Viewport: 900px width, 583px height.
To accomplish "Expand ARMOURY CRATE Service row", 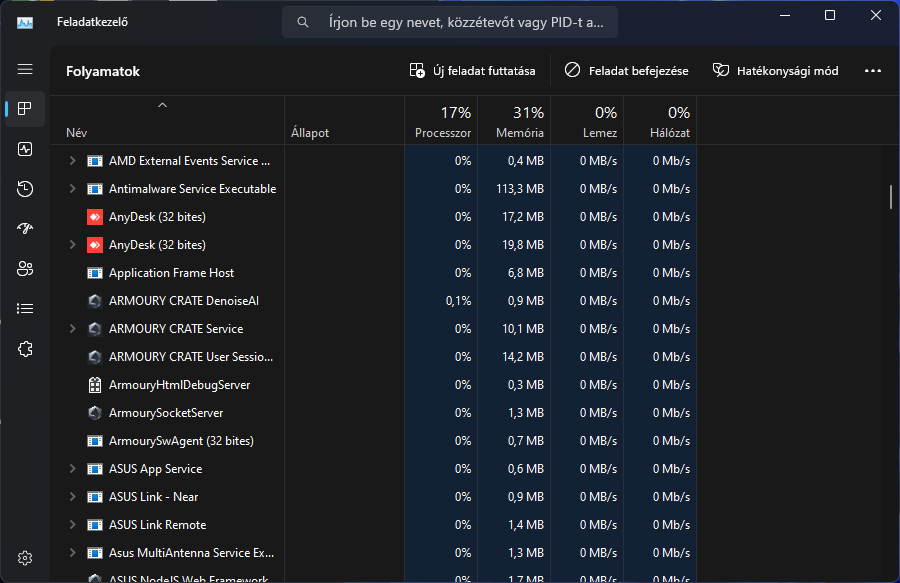I will coord(72,329).
